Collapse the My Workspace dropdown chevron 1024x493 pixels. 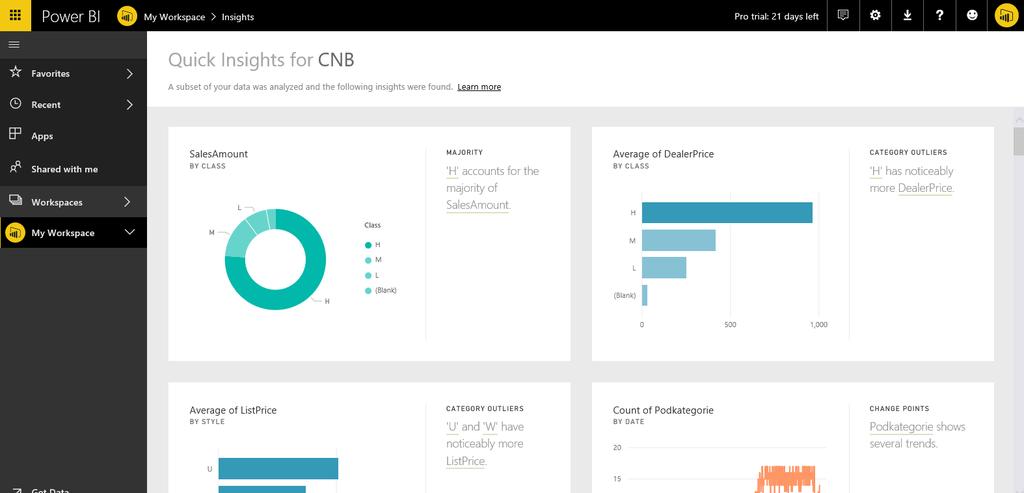tap(130, 232)
